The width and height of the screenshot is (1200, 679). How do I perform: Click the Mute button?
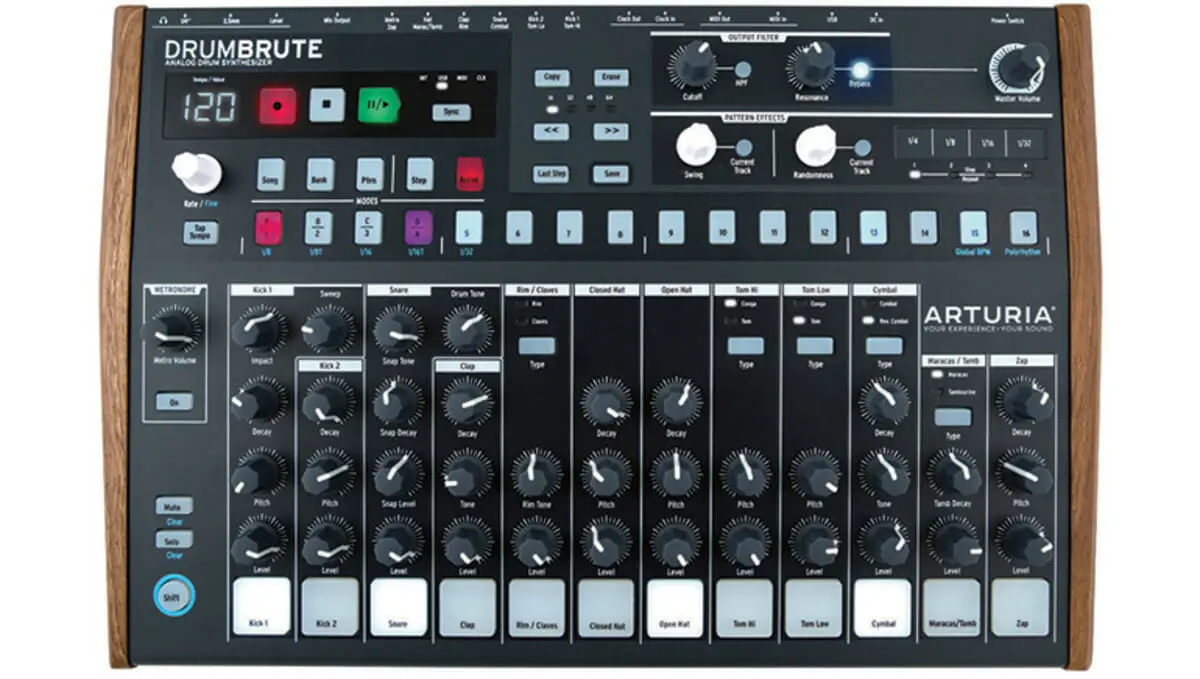coord(174,506)
